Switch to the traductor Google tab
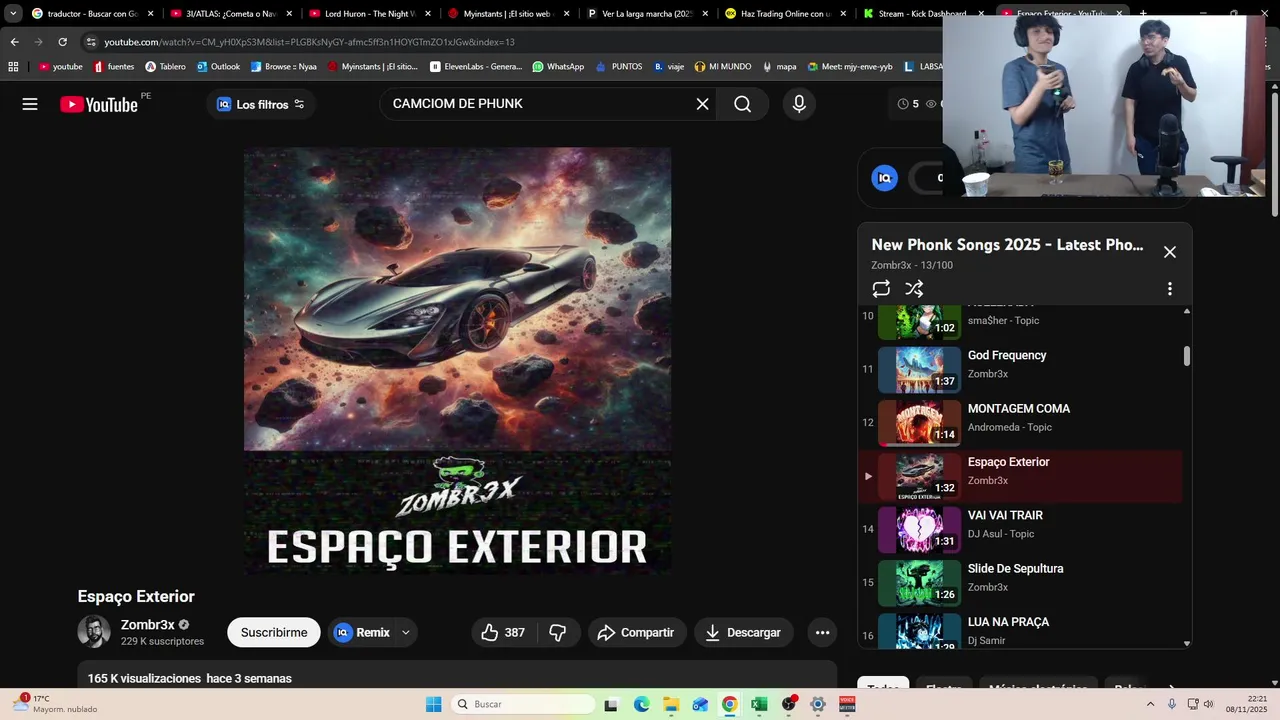This screenshot has width=1280, height=720. click(93, 14)
